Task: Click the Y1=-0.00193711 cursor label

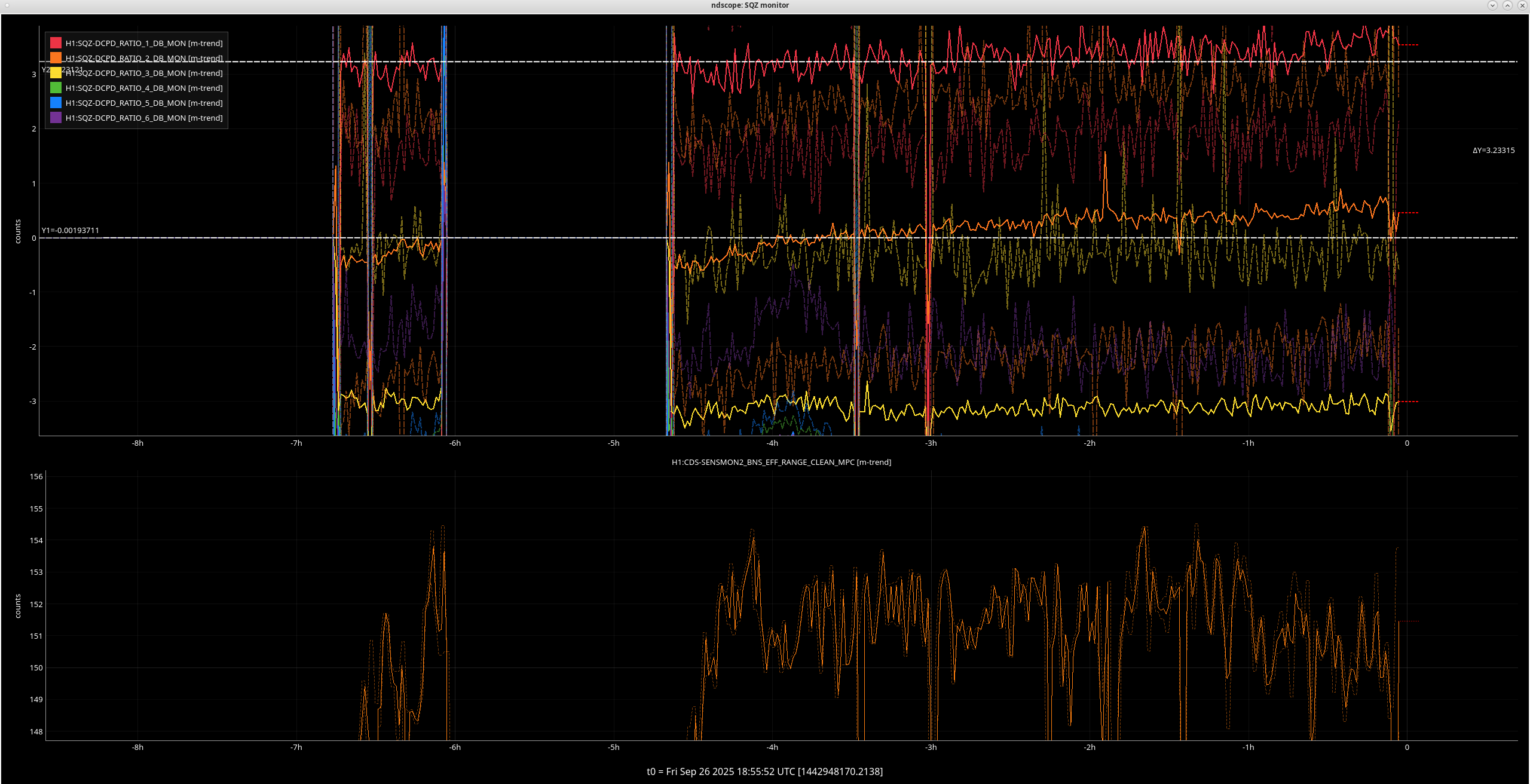Action: pyautogui.click(x=71, y=230)
